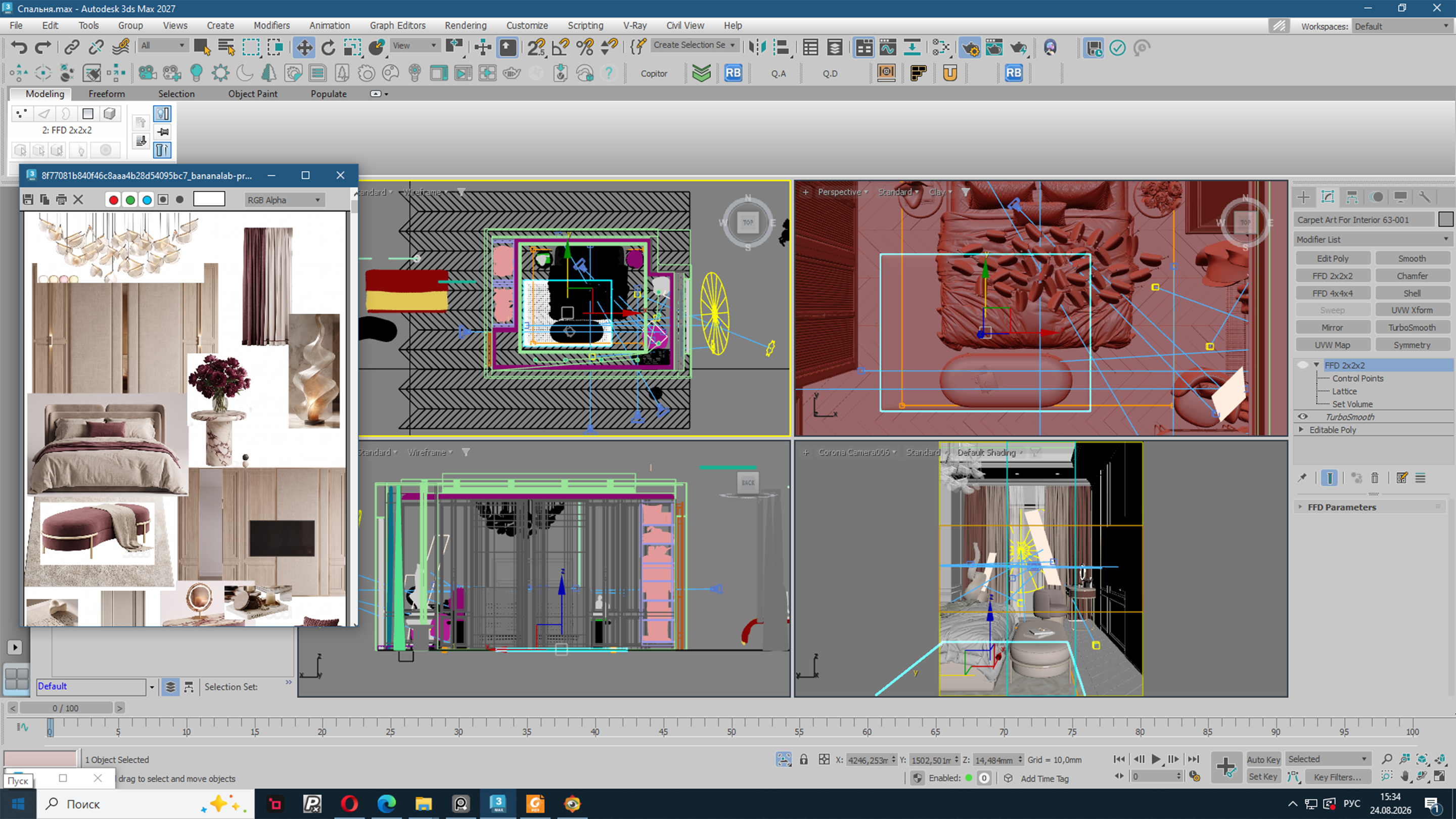Apply the Edit Poly modifier button
Image resolution: width=1456 pixels, height=819 pixels.
pos(1333,258)
